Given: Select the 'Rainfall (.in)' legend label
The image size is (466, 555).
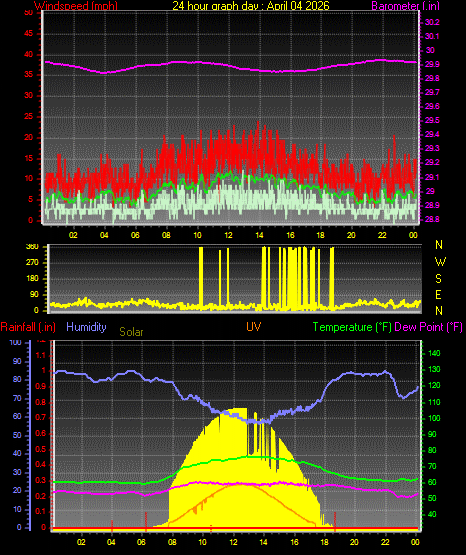Looking at the screenshot, I should [x=28, y=327].
